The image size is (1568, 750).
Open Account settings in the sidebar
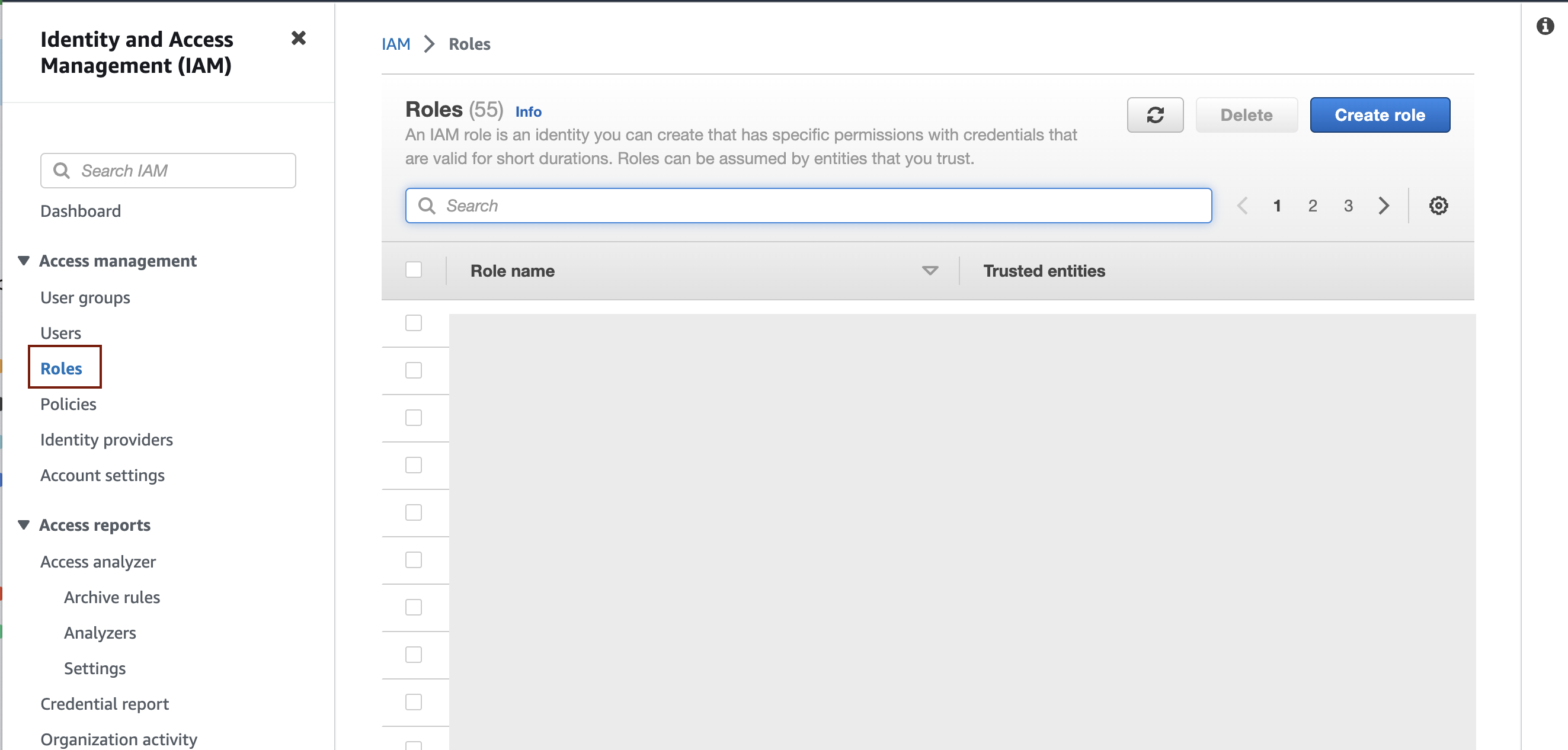(x=103, y=475)
